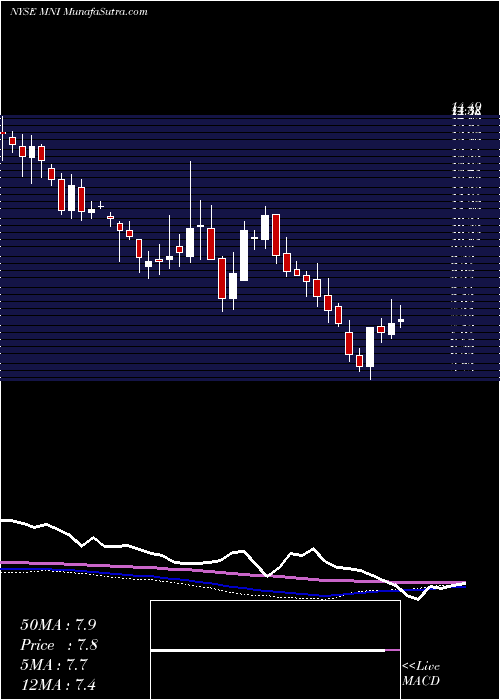Click the purple 50MA line
The height and width of the screenshot is (700, 500).
[x=232, y=573]
